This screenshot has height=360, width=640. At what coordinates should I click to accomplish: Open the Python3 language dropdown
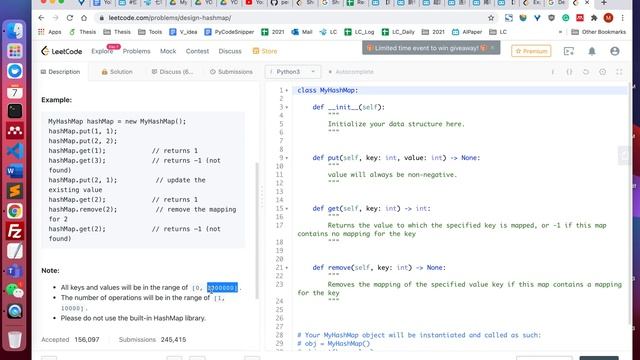click(x=293, y=72)
